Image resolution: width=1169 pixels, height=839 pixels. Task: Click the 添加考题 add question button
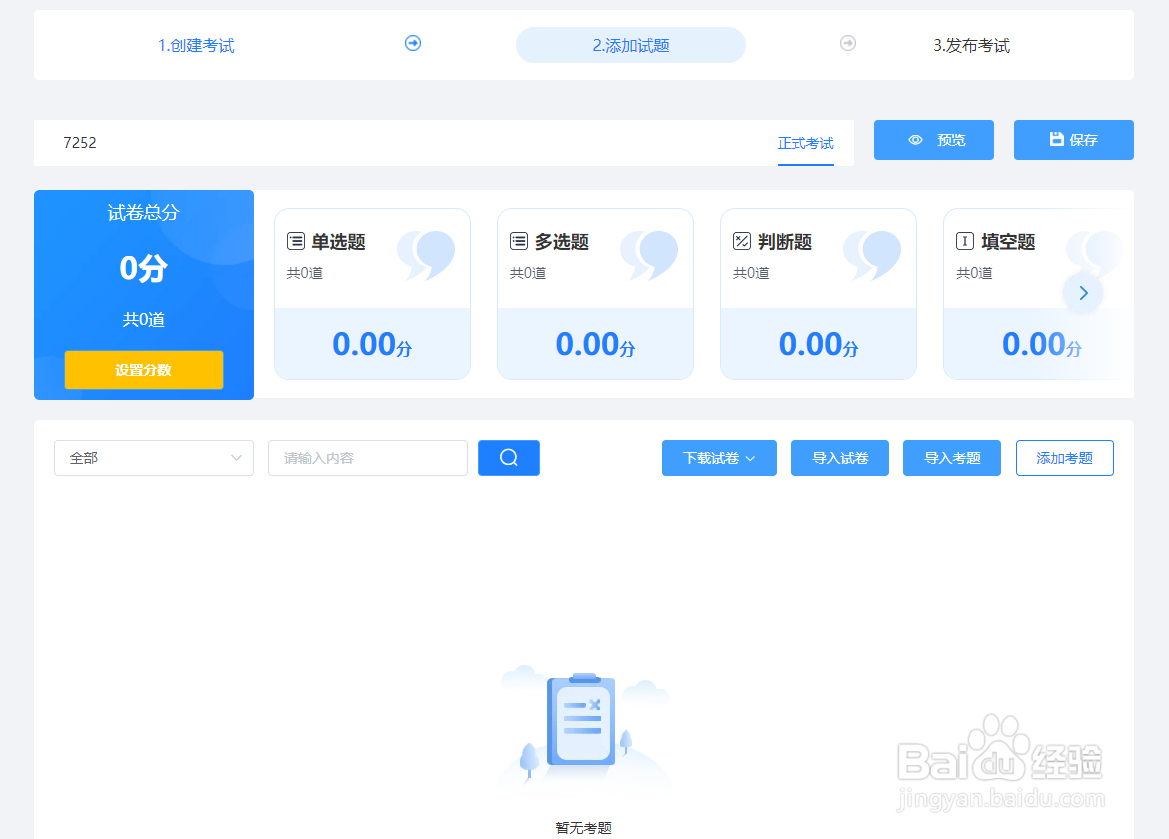[1064, 457]
